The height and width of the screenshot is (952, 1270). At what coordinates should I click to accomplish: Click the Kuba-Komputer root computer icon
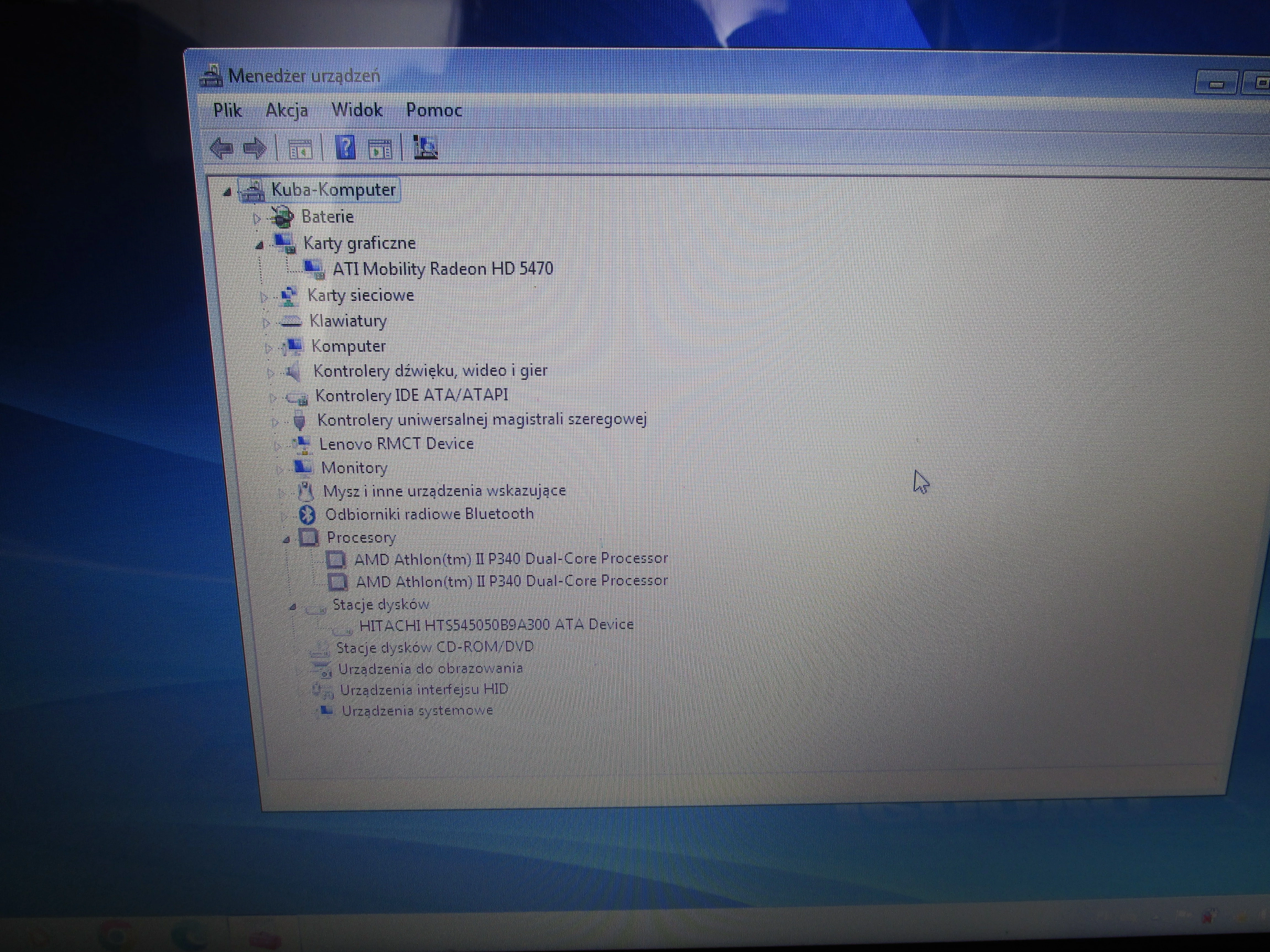[x=252, y=191]
